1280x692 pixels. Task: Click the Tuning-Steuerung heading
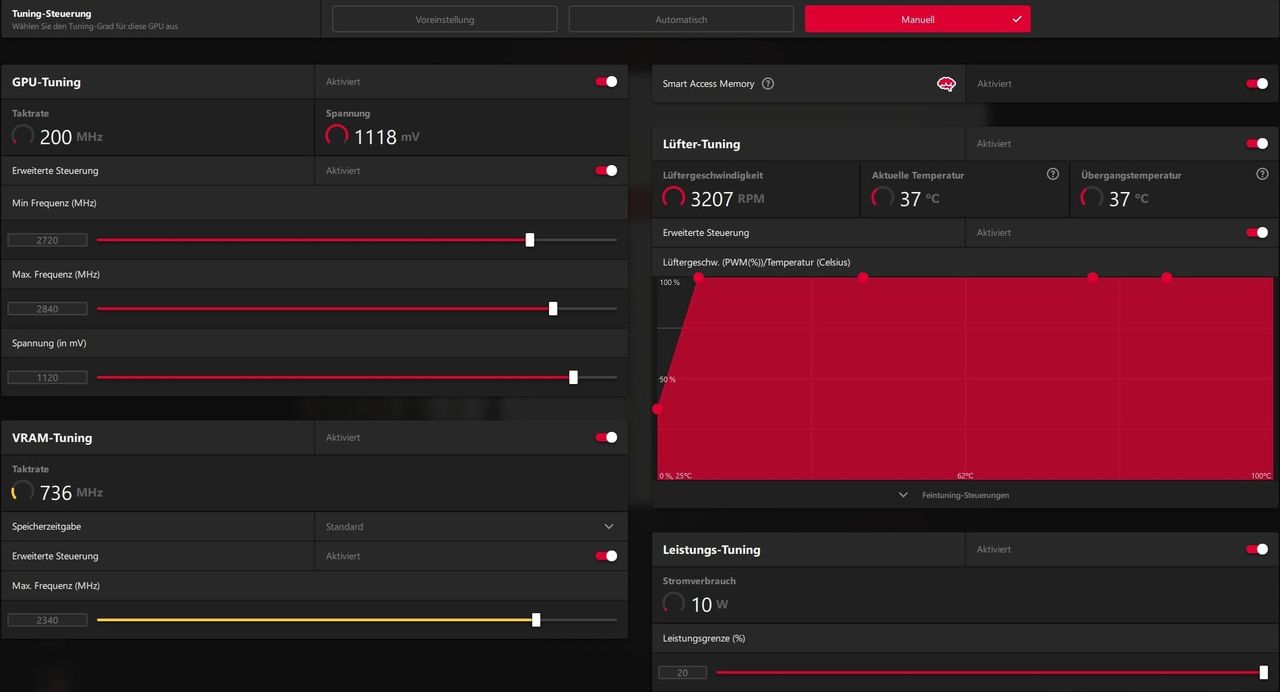coord(52,14)
